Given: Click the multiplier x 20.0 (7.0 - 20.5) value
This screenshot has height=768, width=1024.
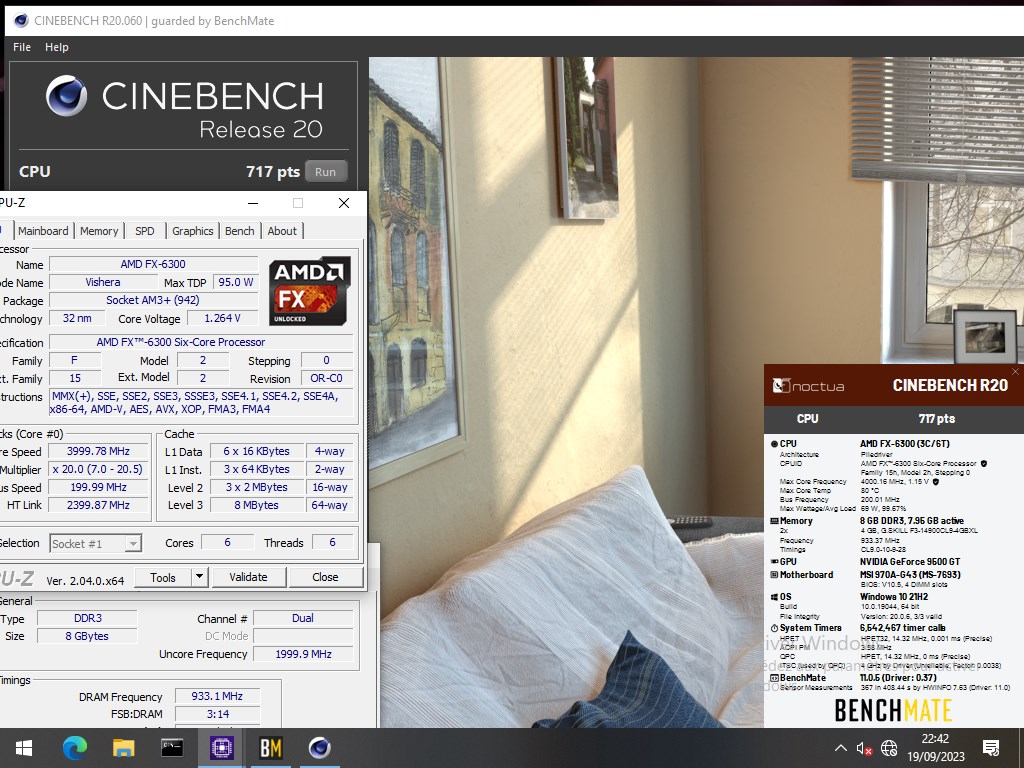Looking at the screenshot, I should (x=99, y=470).
